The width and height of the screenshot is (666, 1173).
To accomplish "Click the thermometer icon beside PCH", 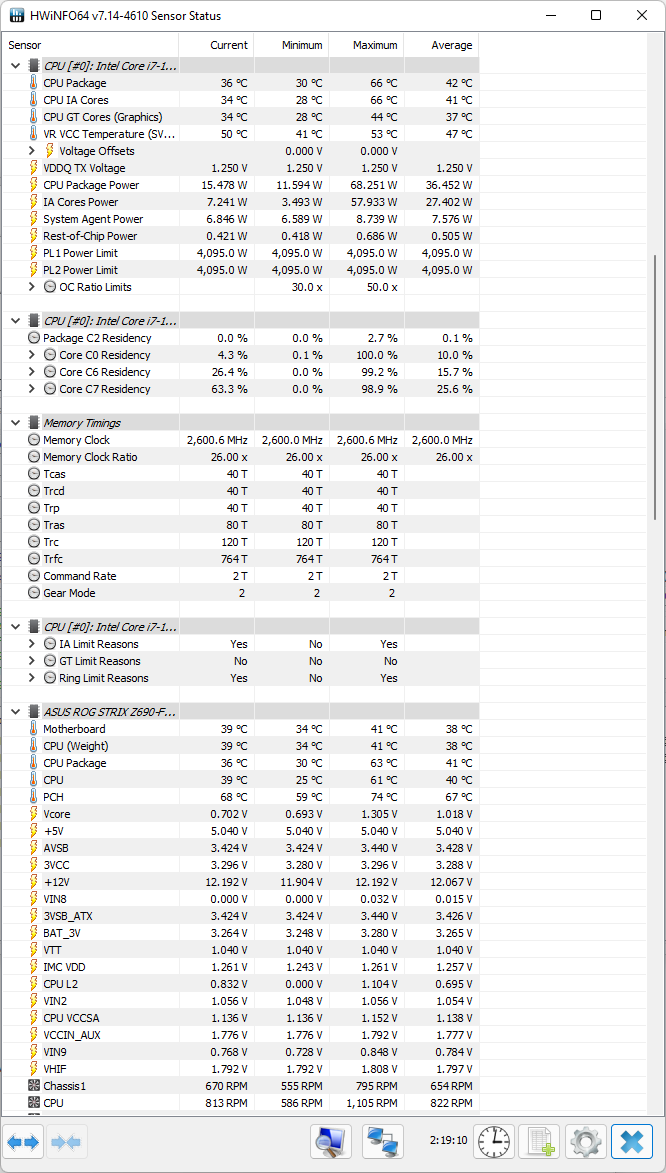I will tap(34, 797).
